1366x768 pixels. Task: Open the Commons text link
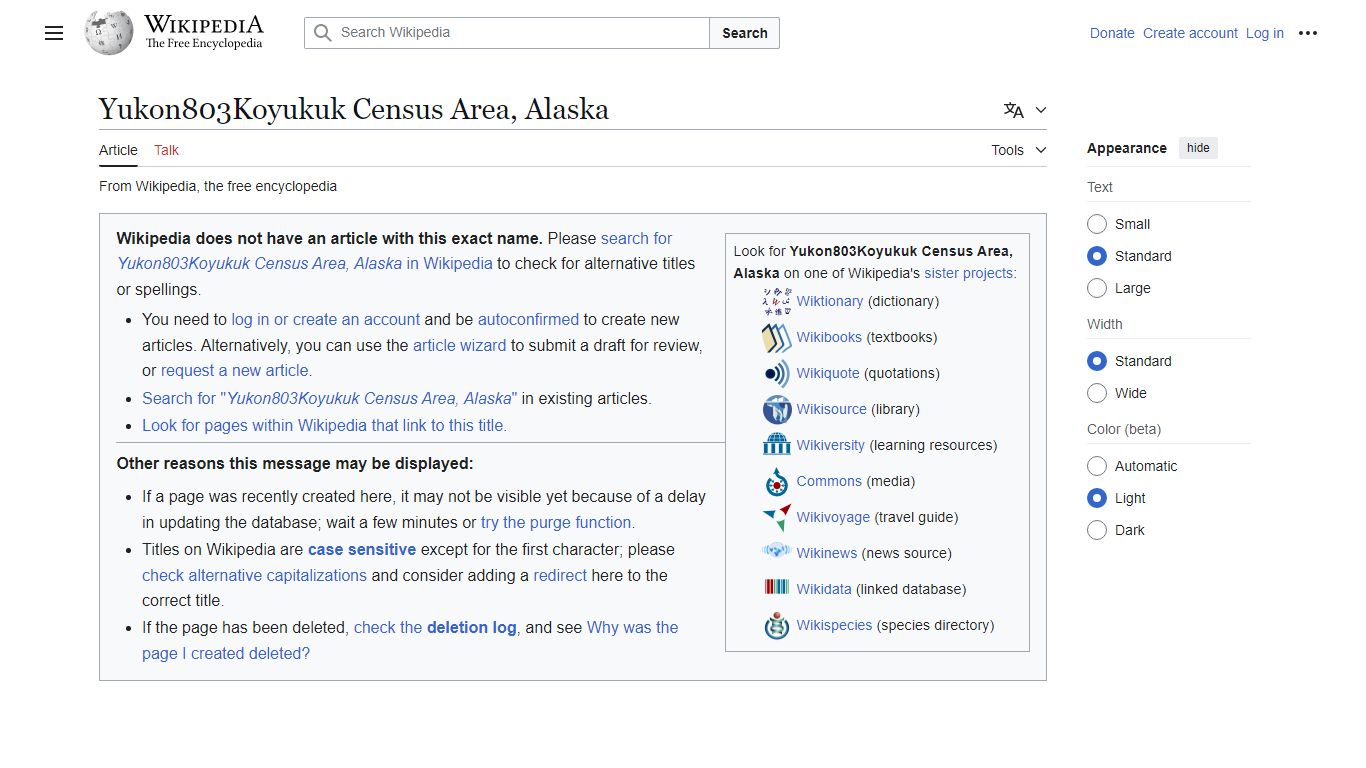(x=829, y=481)
